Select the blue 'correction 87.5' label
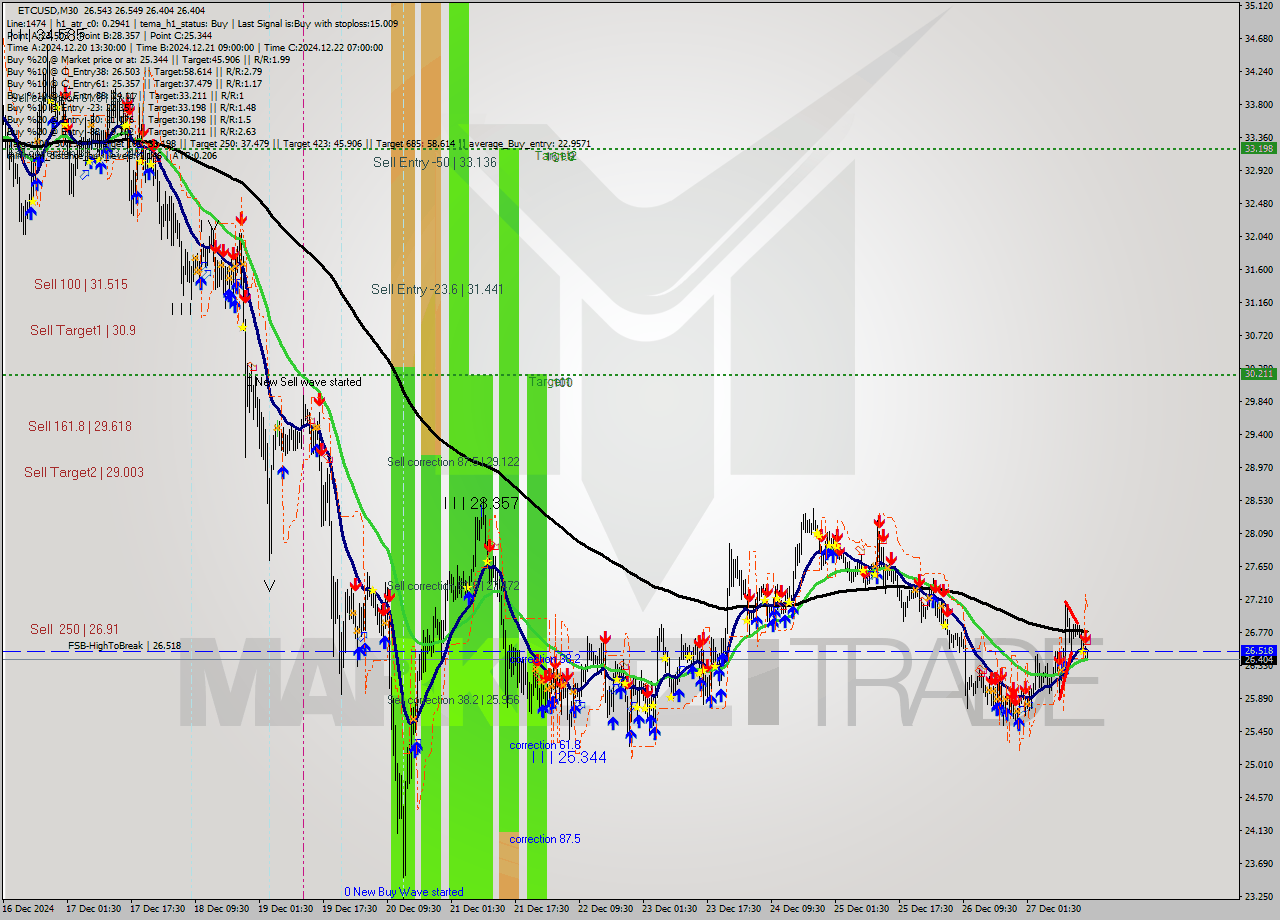The height and width of the screenshot is (920, 1280). click(545, 839)
